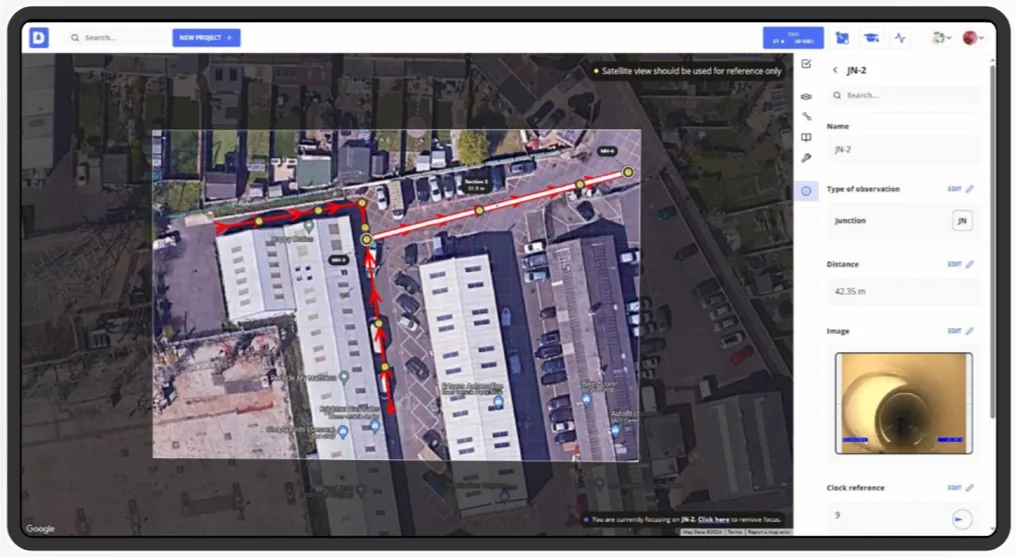This screenshot has height=557, width=1016.
Task: Open the graduation cap tutorials icon
Action: 872,38
